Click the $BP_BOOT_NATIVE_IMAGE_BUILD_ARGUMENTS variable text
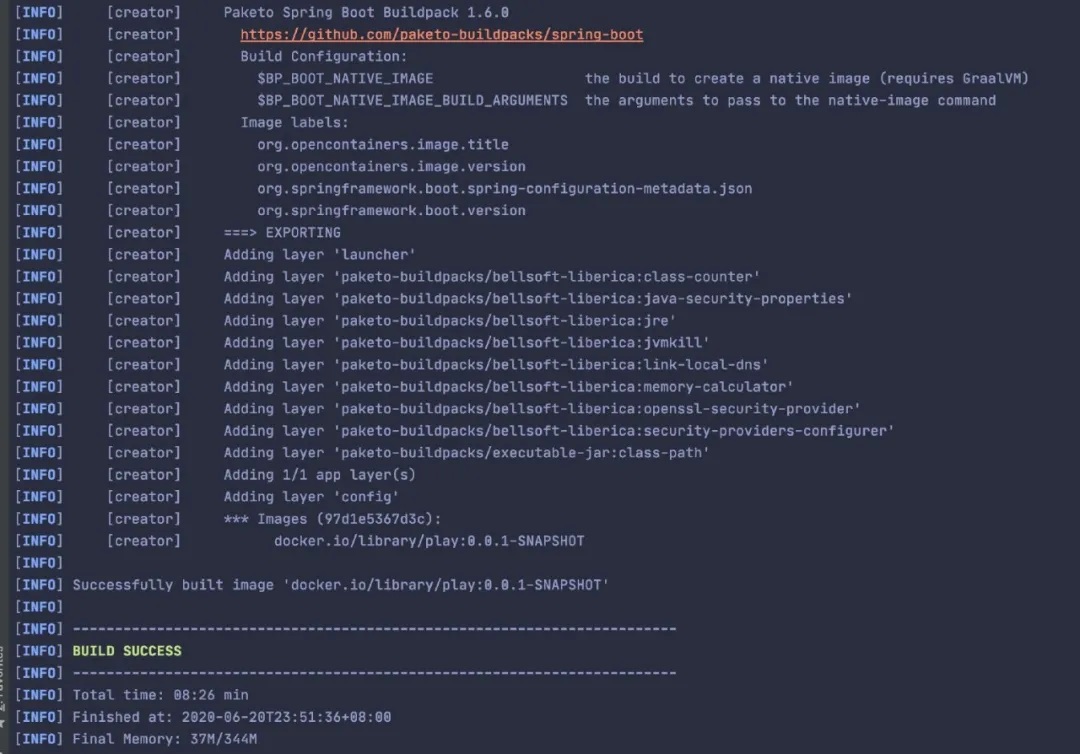Image resolution: width=1080 pixels, height=754 pixels. click(413, 101)
